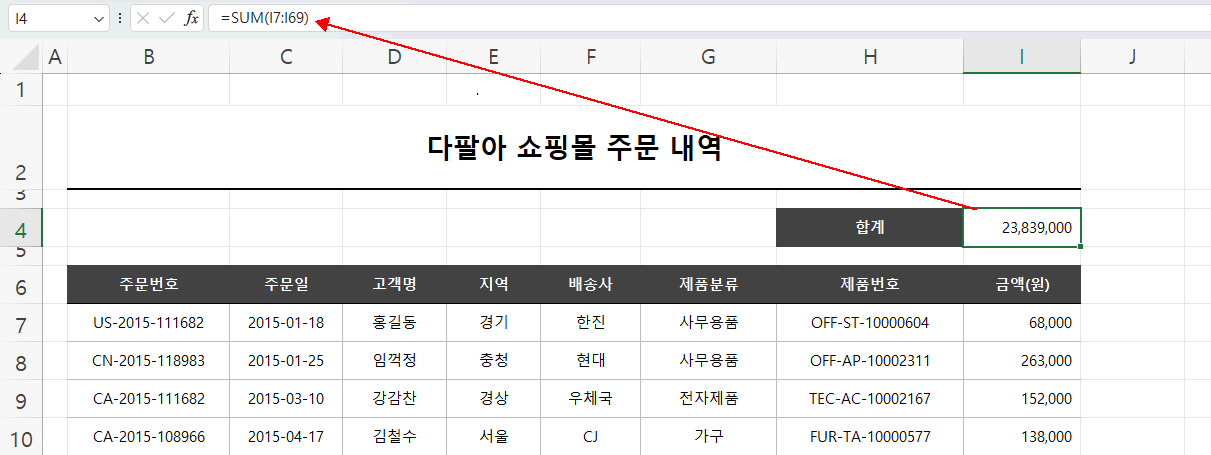Screen dimensions: 1211x455
Task: Select column G header
Action: (x=708, y=58)
